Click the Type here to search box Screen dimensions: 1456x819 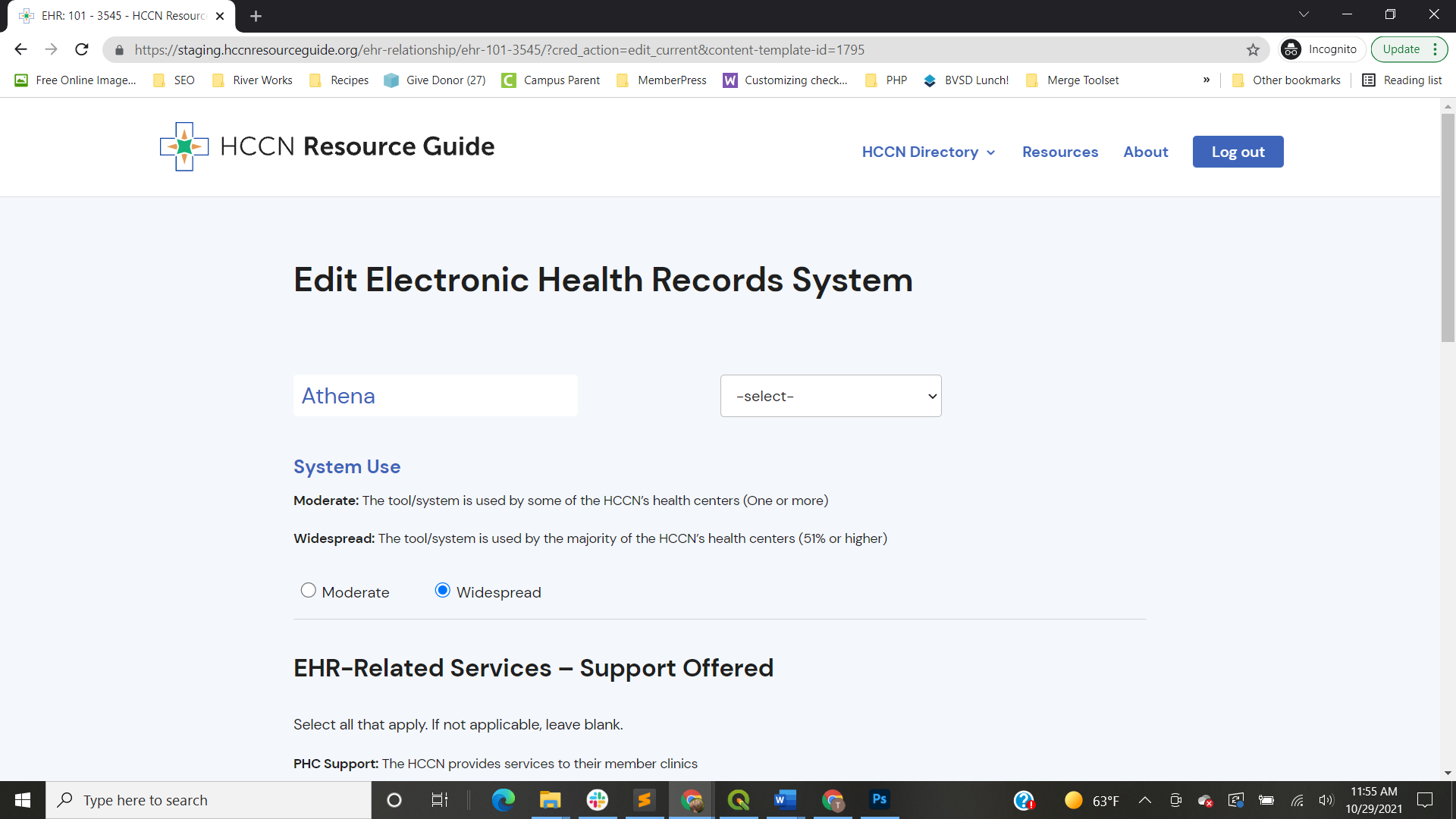pos(209,800)
